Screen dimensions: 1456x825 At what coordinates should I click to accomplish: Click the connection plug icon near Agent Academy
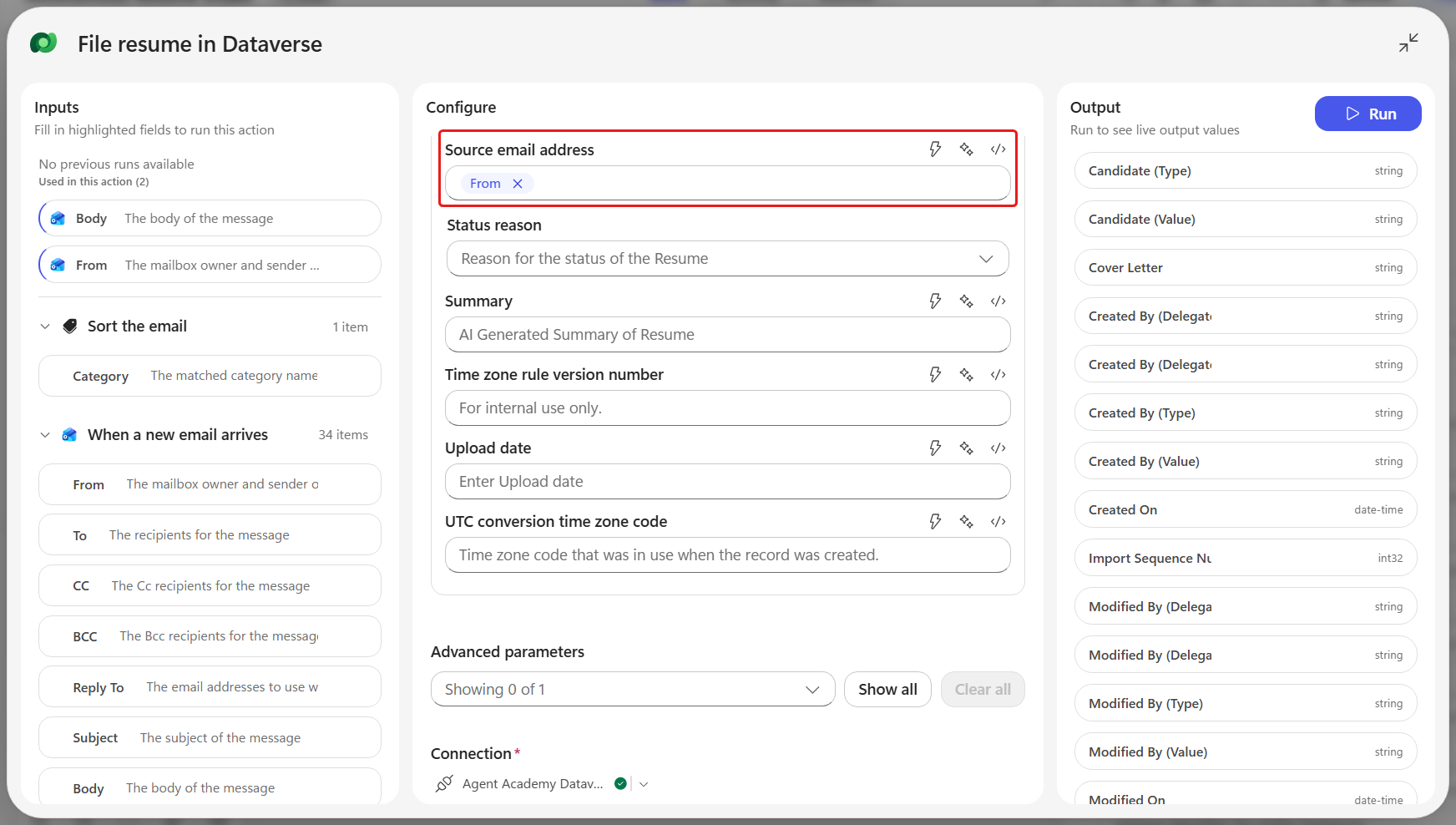tap(444, 783)
